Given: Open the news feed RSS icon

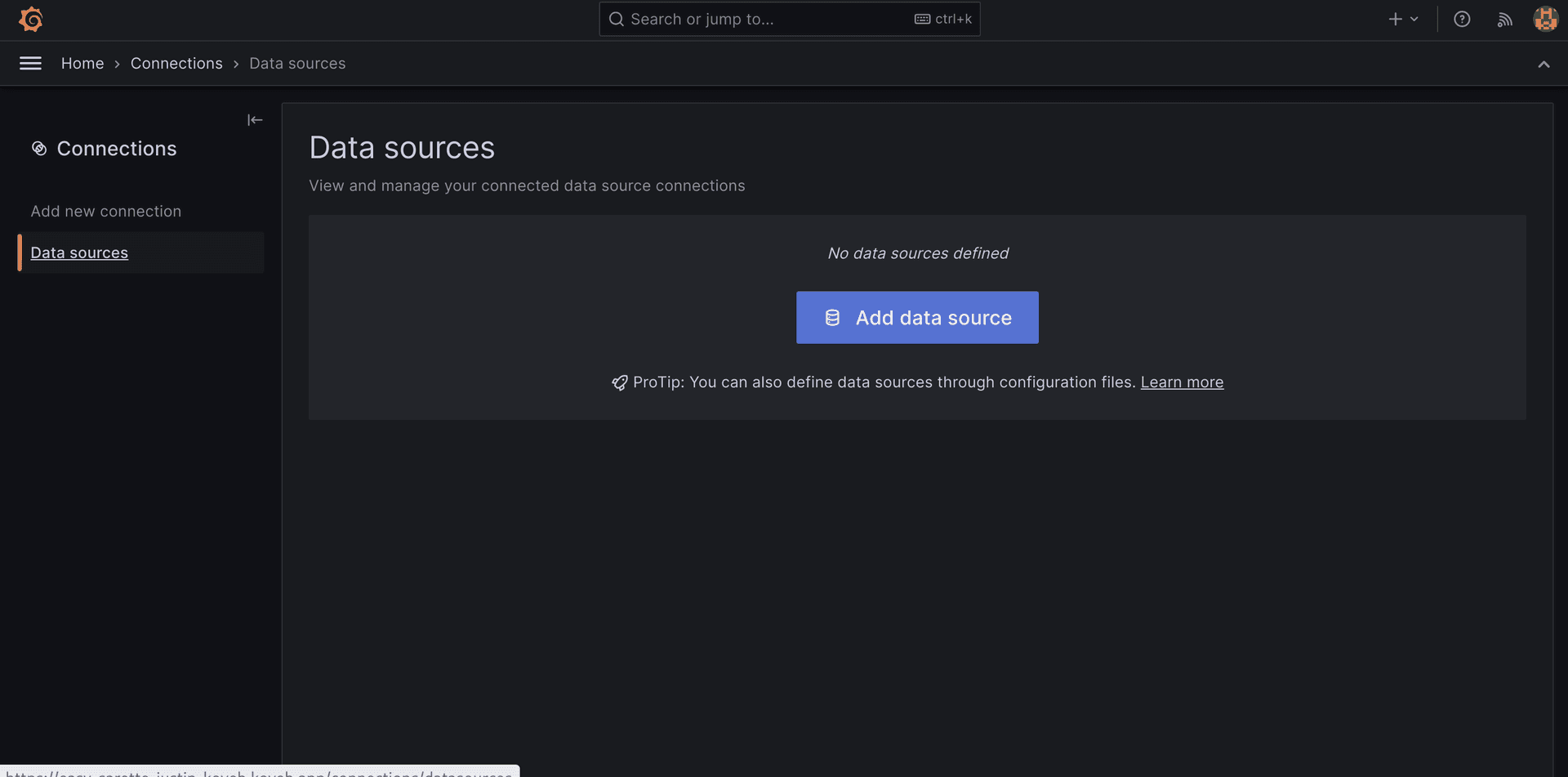Looking at the screenshot, I should (x=1504, y=19).
